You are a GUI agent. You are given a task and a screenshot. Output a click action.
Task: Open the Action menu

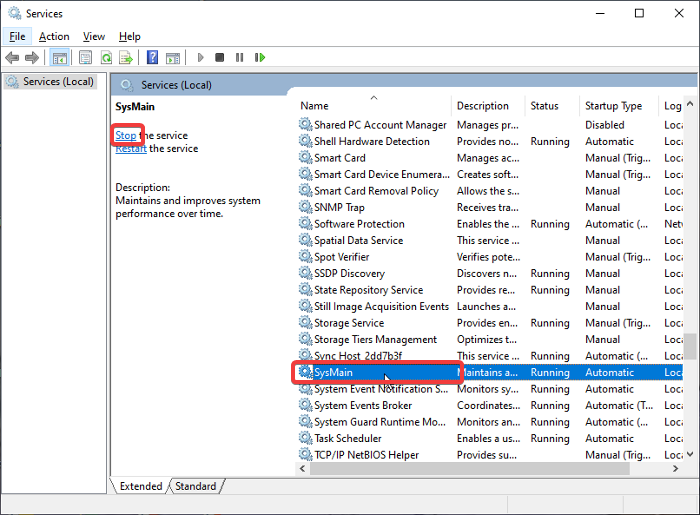(x=54, y=36)
